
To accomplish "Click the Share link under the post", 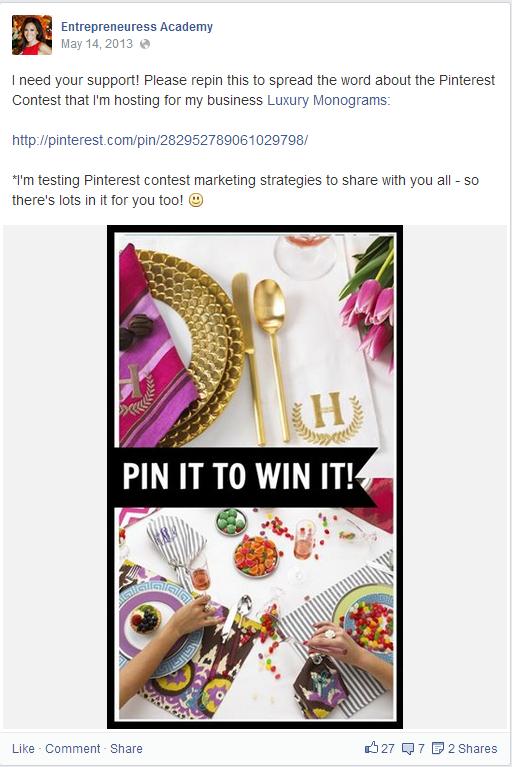I will tap(126, 749).
